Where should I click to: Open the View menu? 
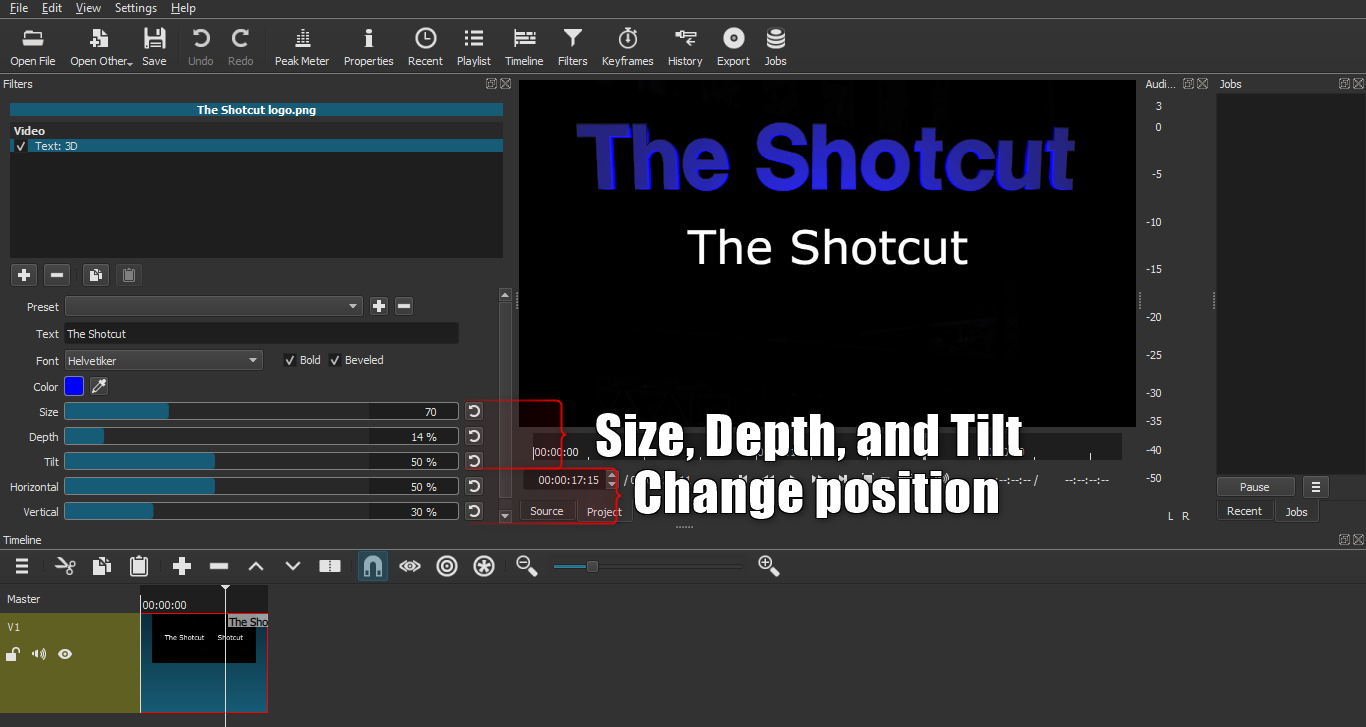click(88, 8)
